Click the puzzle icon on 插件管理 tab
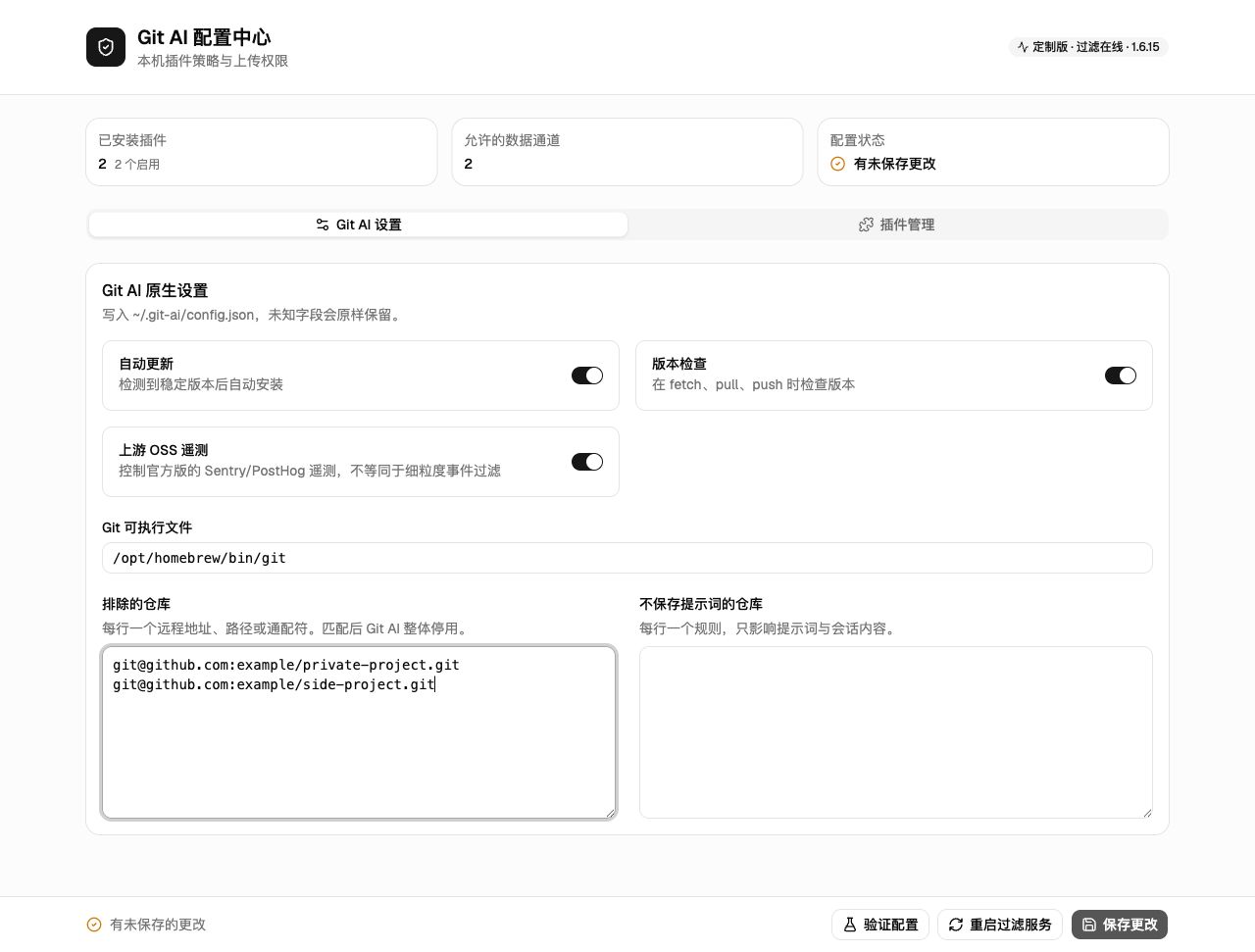1255x952 pixels. (866, 225)
